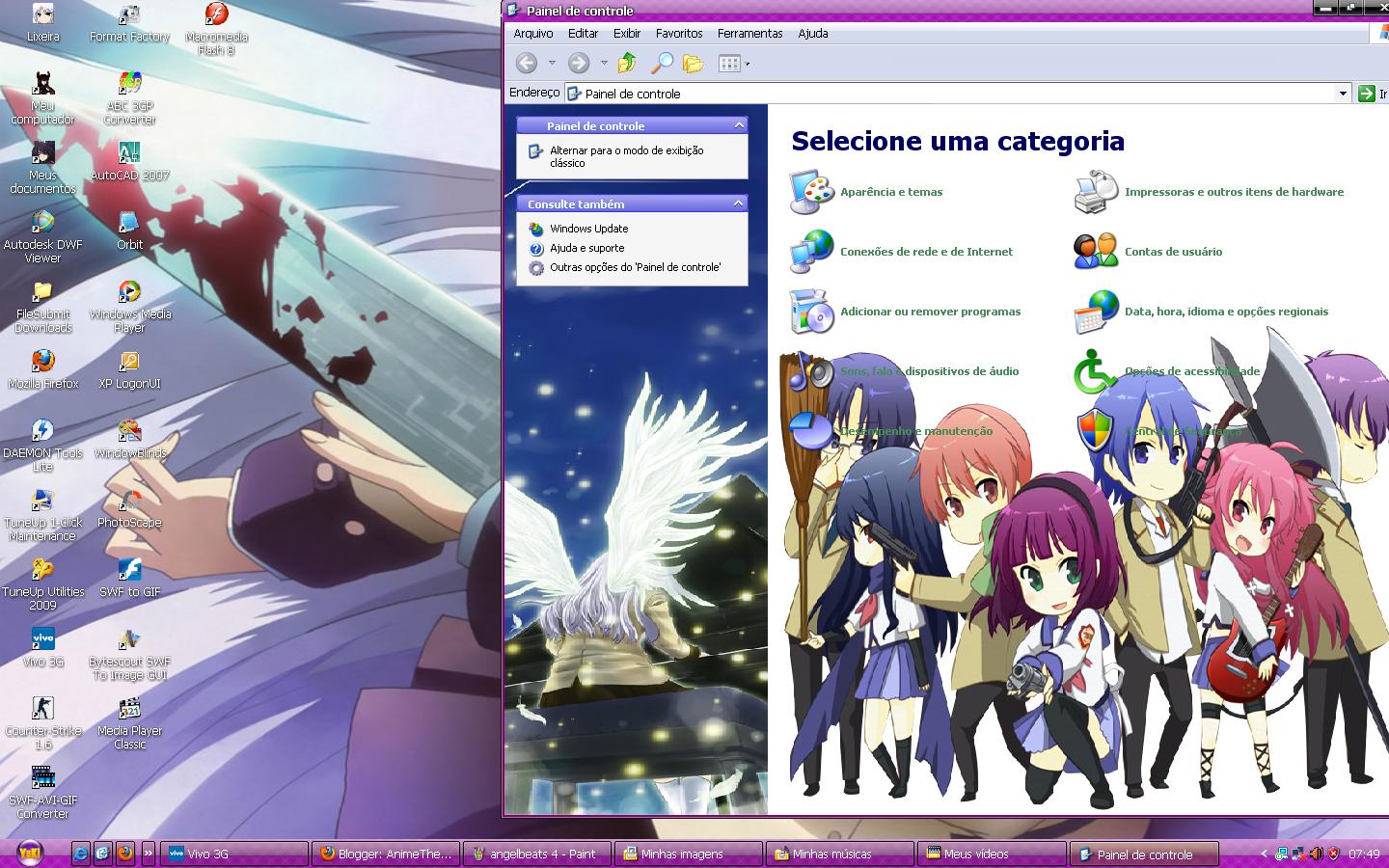Open the Favoritos menu

(679, 33)
